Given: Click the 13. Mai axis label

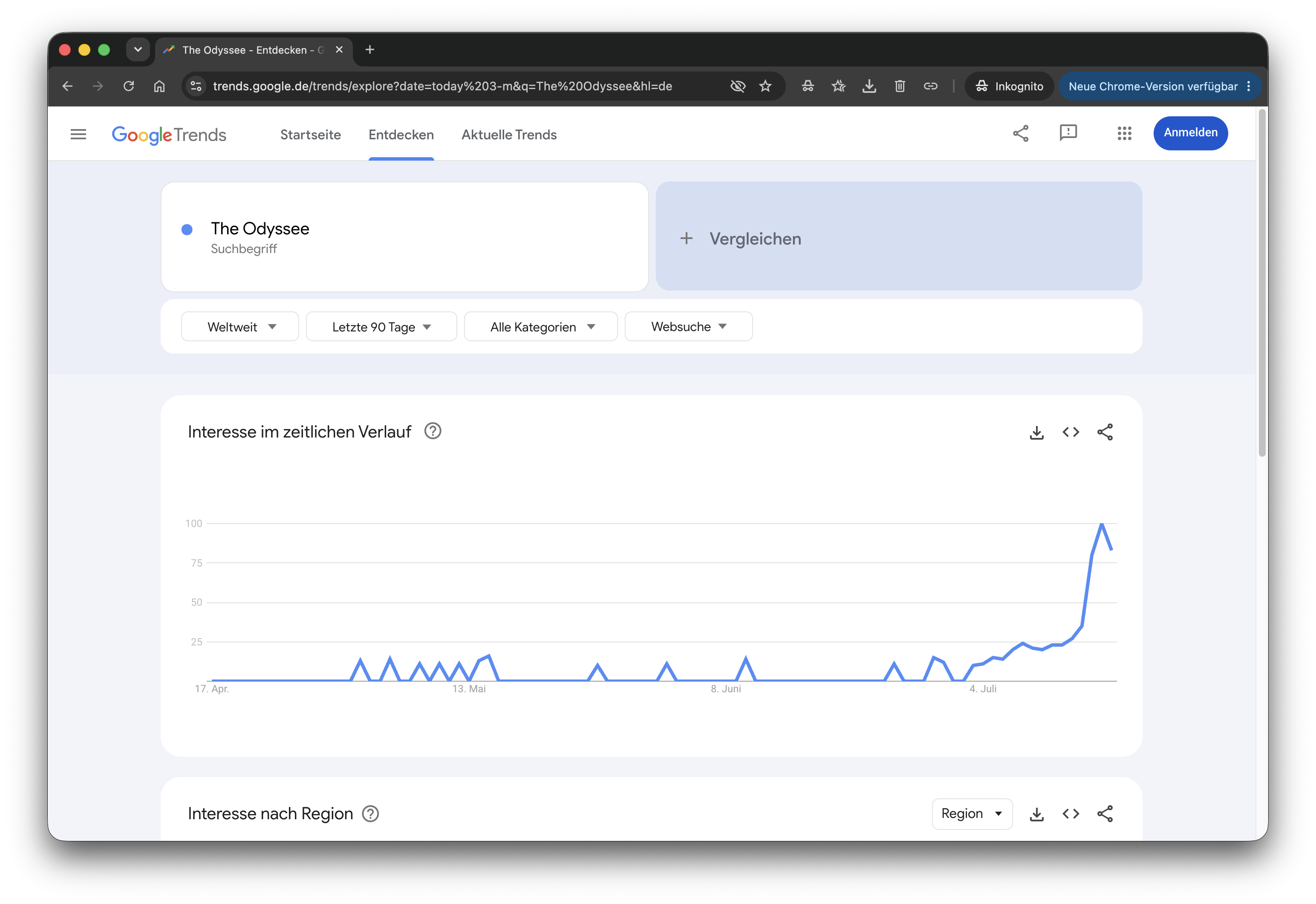Looking at the screenshot, I should (468, 689).
